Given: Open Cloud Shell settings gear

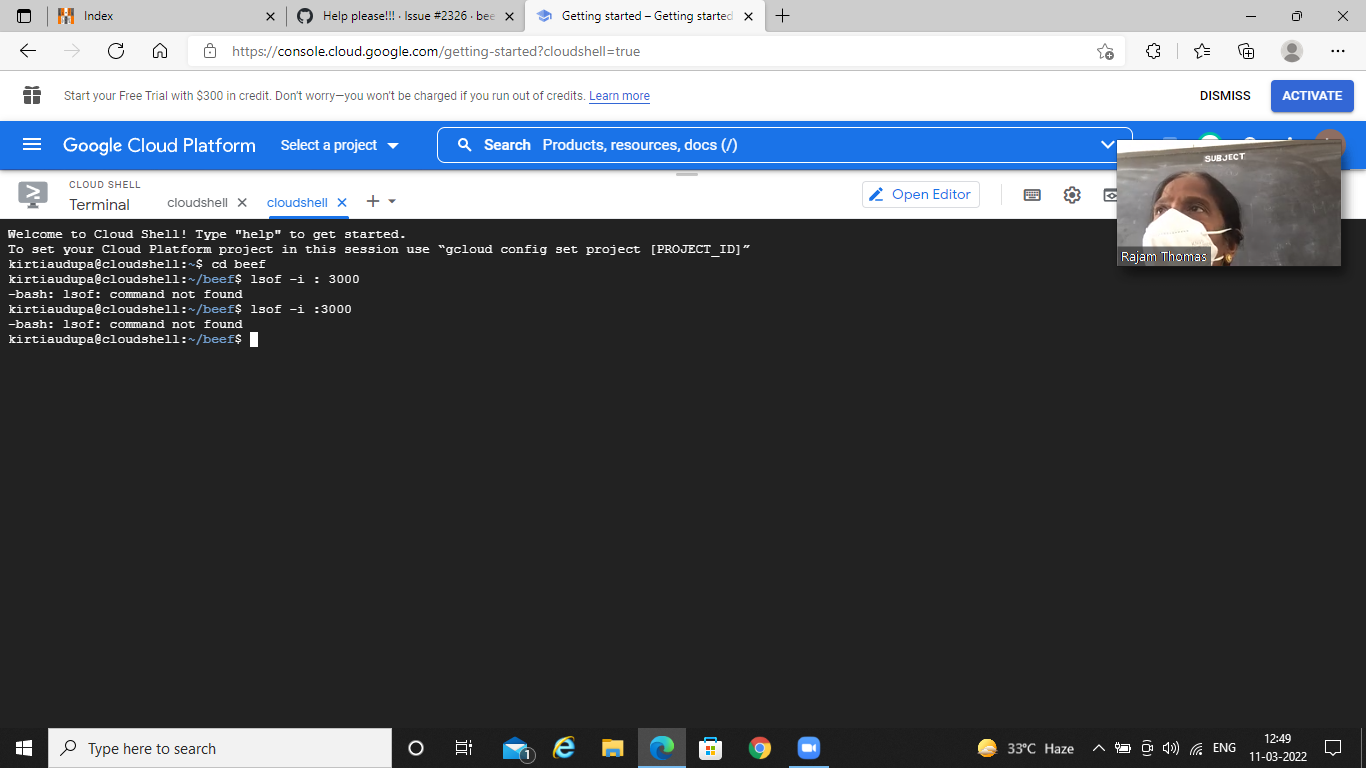Looking at the screenshot, I should click(1072, 194).
